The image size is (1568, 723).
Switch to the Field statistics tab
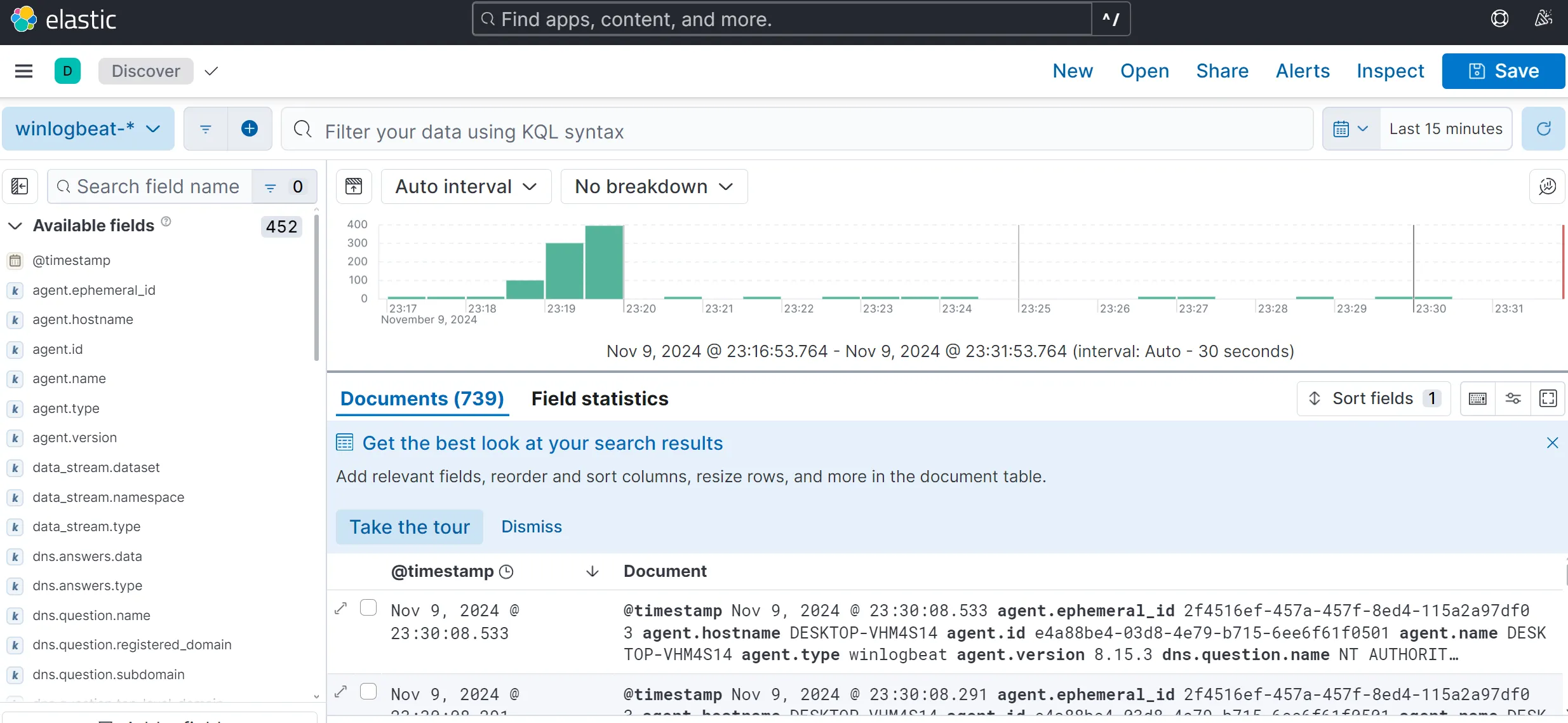click(600, 398)
